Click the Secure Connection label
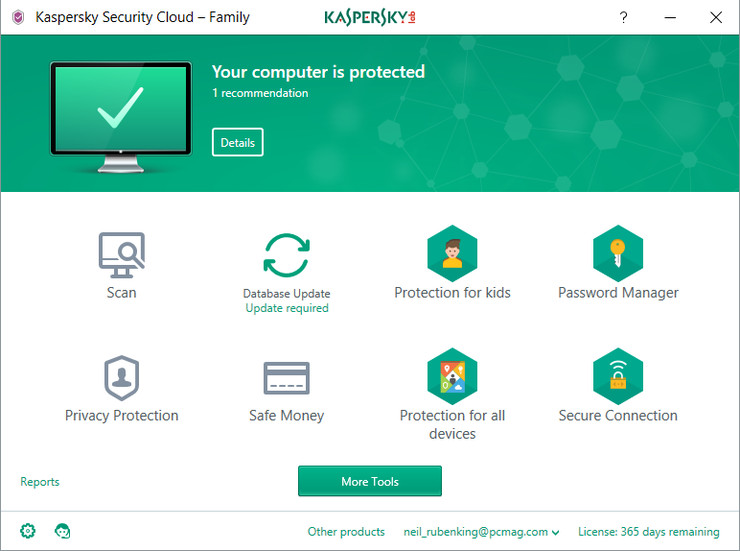This screenshot has width=740, height=551. 618,415
